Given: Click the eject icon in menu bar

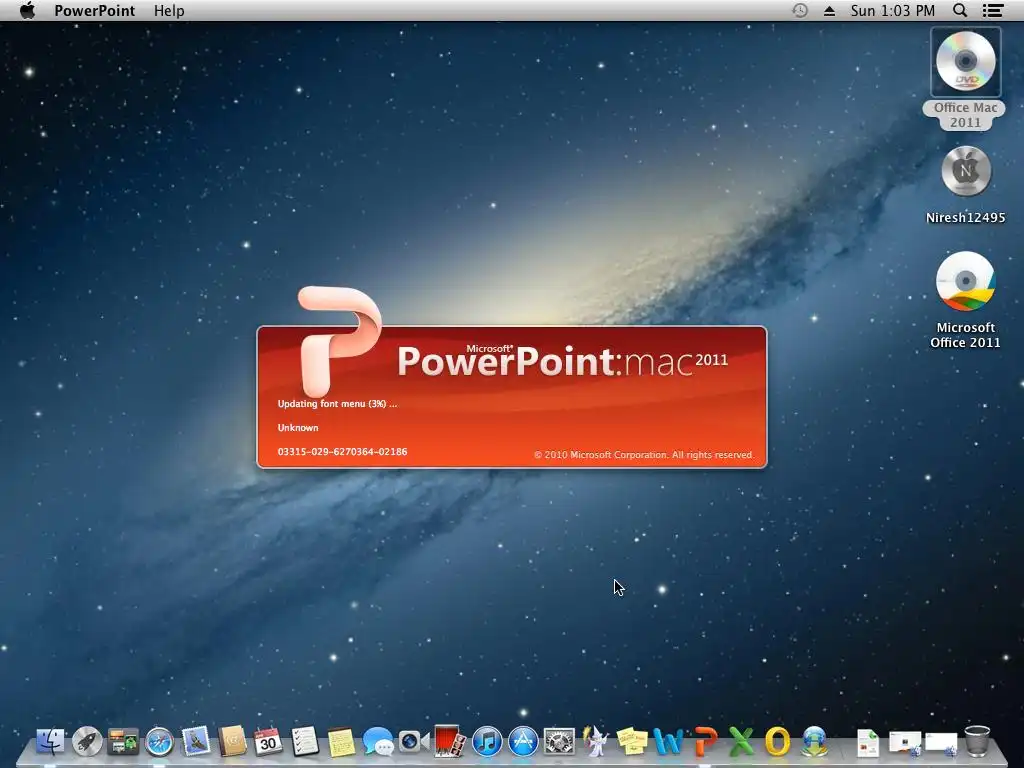Looking at the screenshot, I should (829, 10).
